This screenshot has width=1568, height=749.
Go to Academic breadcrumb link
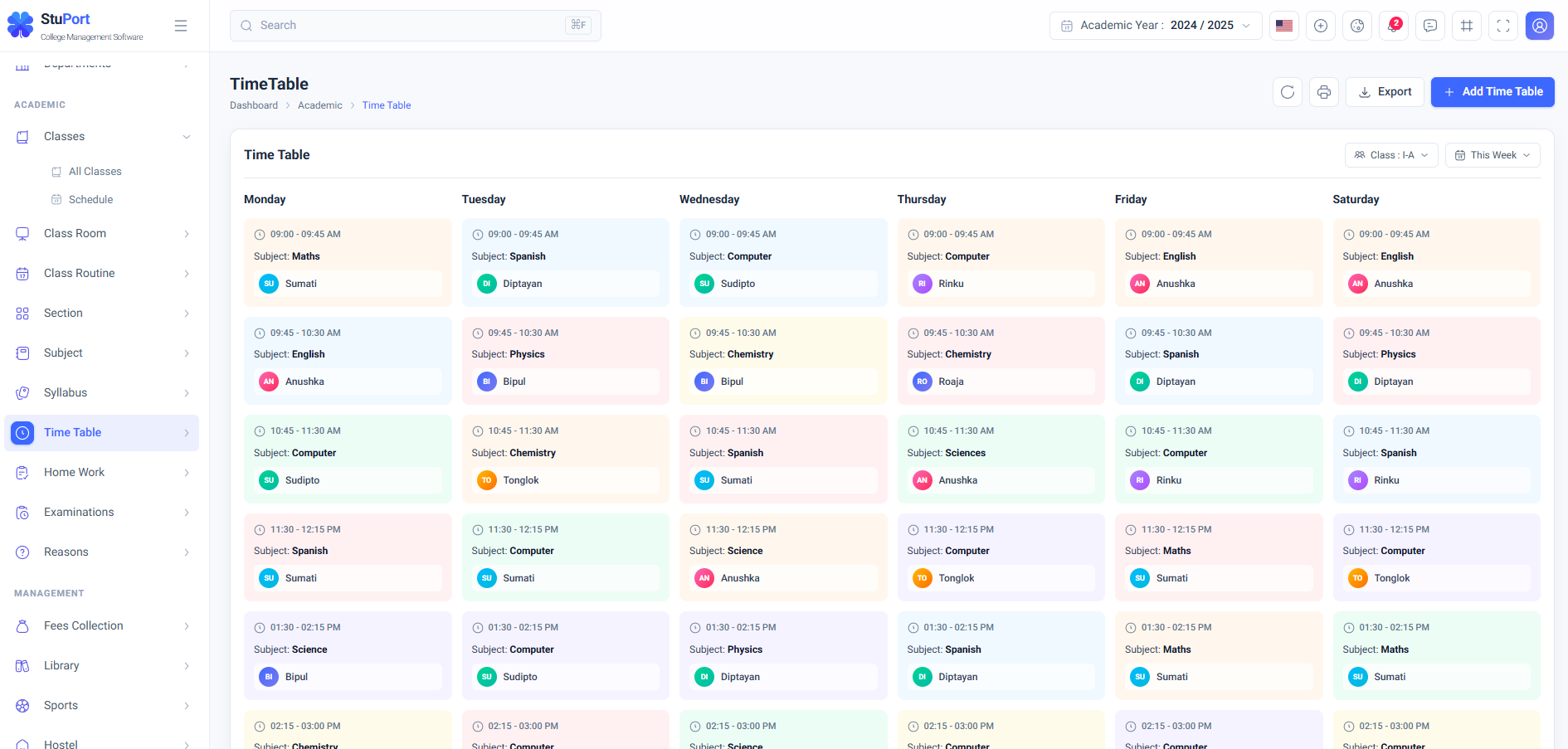coord(319,105)
